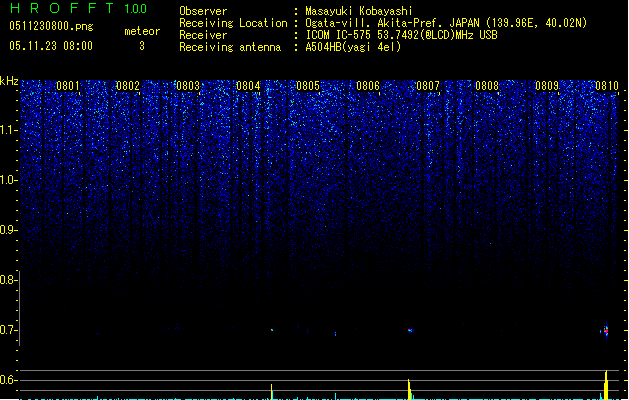Click the 1.1 kHz axis label
The height and width of the screenshot is (400, 629).
(8, 130)
